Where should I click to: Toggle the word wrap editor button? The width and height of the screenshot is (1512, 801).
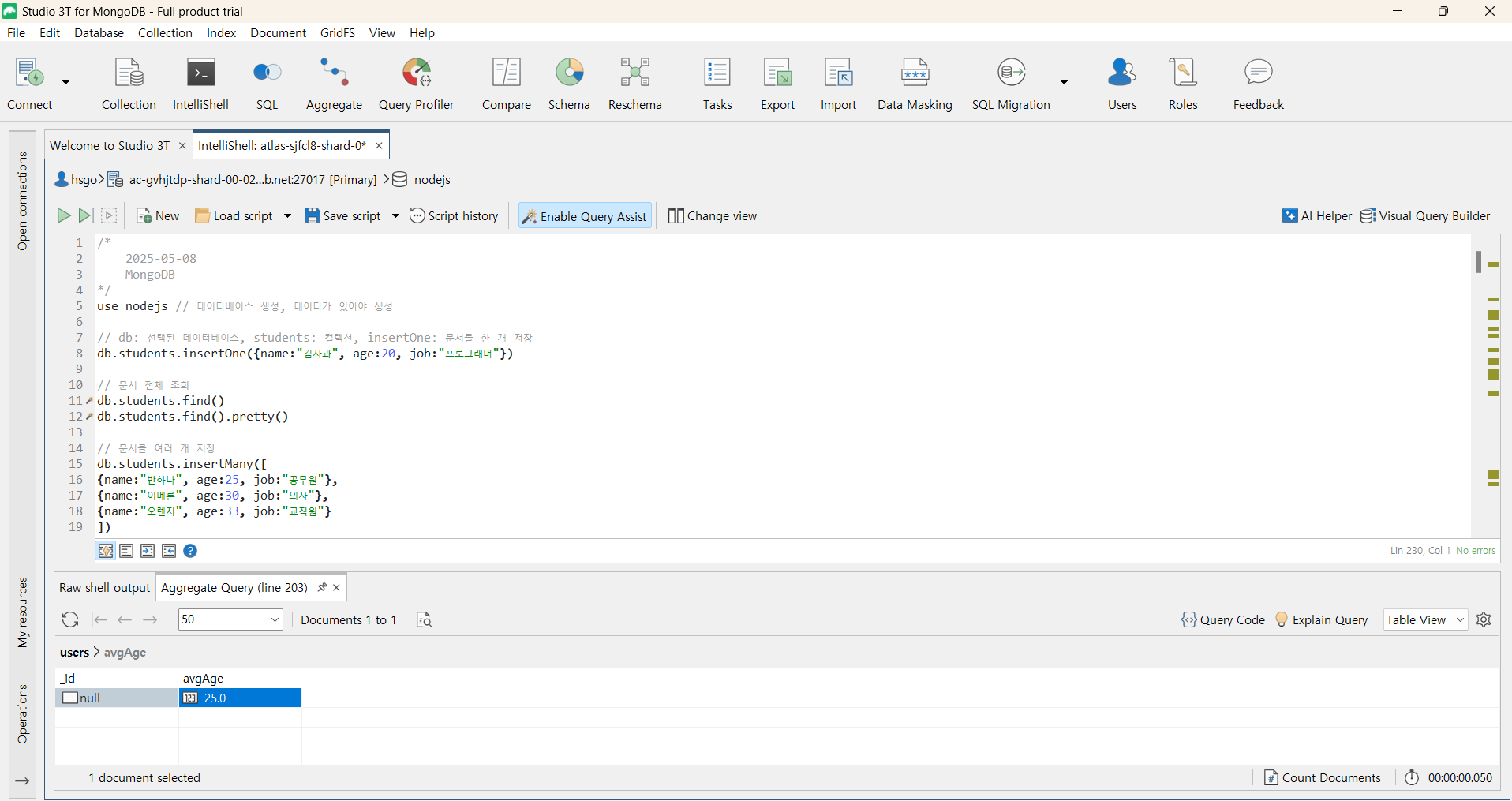point(126,551)
